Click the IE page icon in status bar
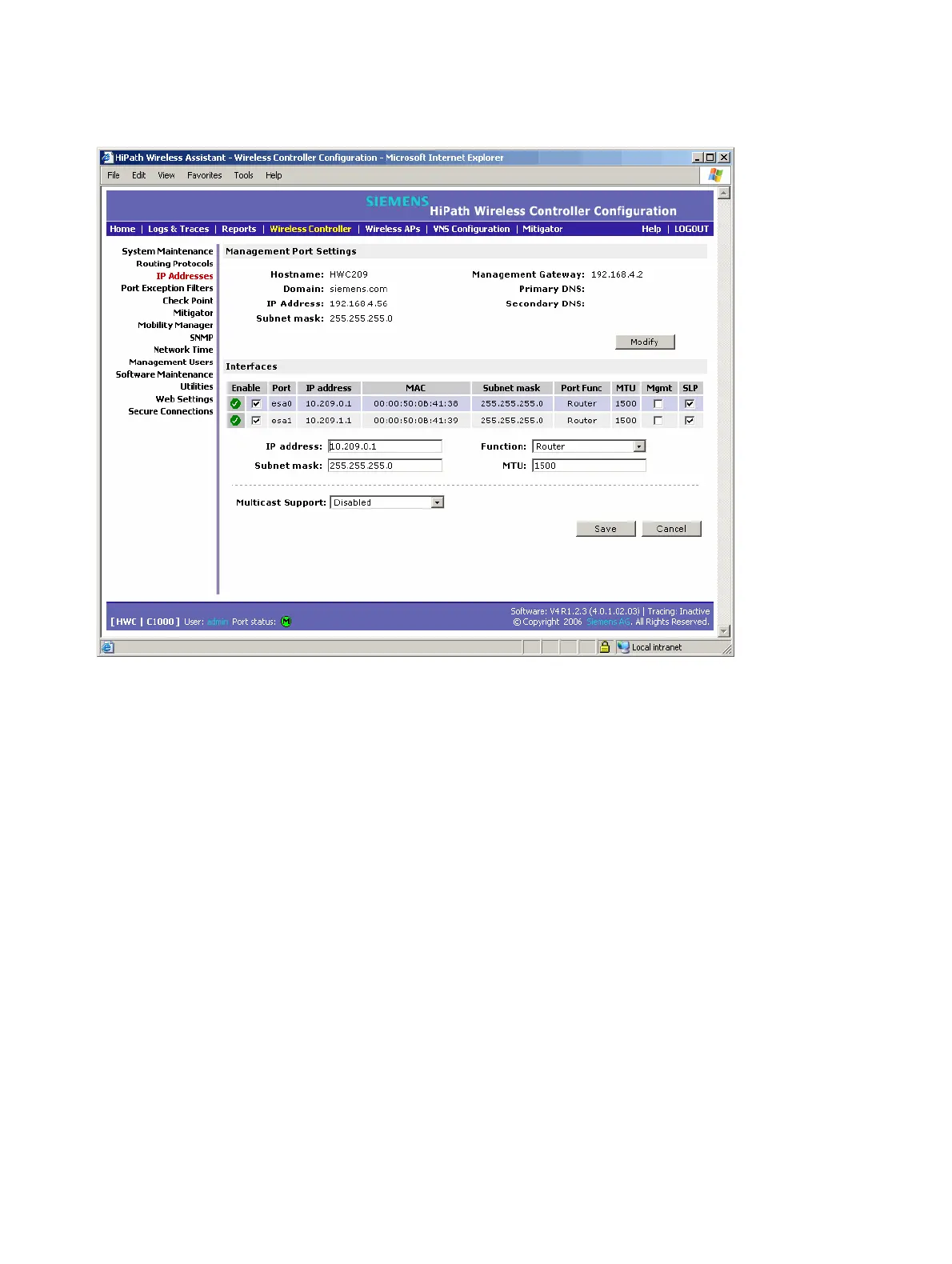952x1264 pixels. click(x=108, y=647)
